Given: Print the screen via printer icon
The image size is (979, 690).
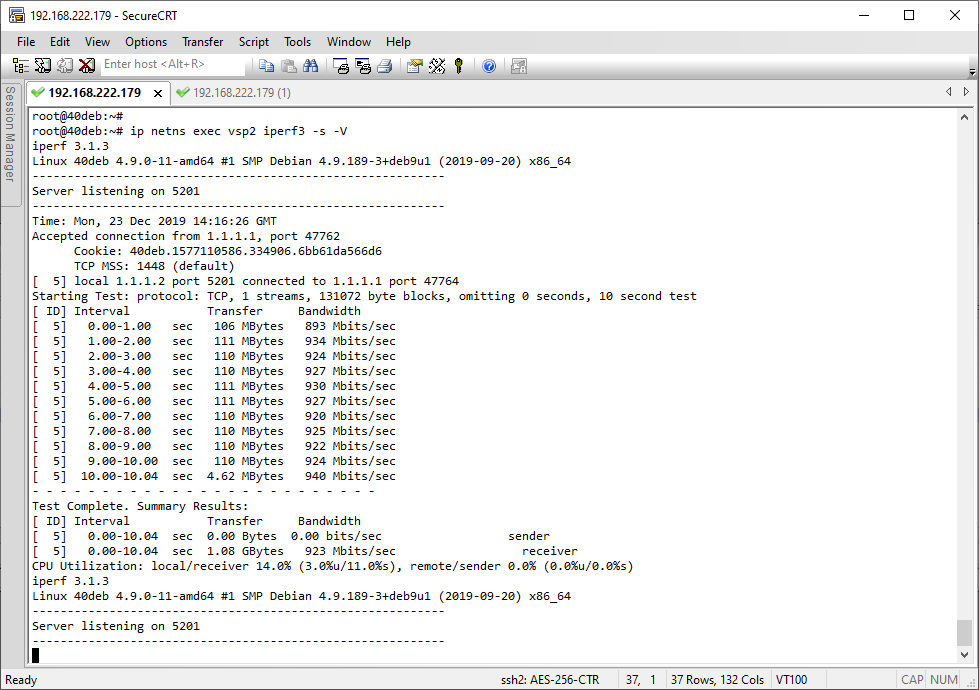Looking at the screenshot, I should (387, 65).
